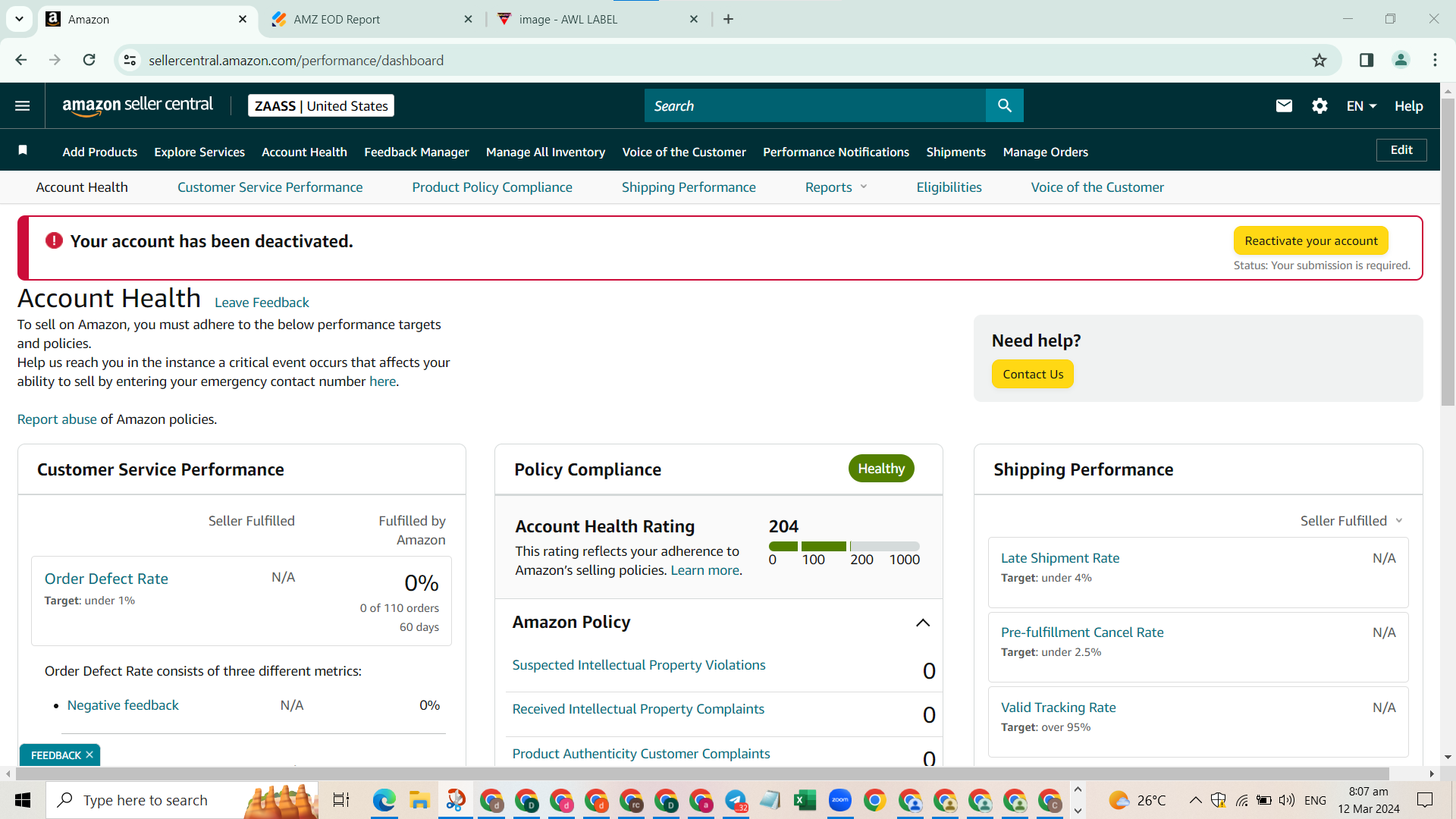This screenshot has height=819, width=1456.
Task: Reload the current page
Action: 89,60
